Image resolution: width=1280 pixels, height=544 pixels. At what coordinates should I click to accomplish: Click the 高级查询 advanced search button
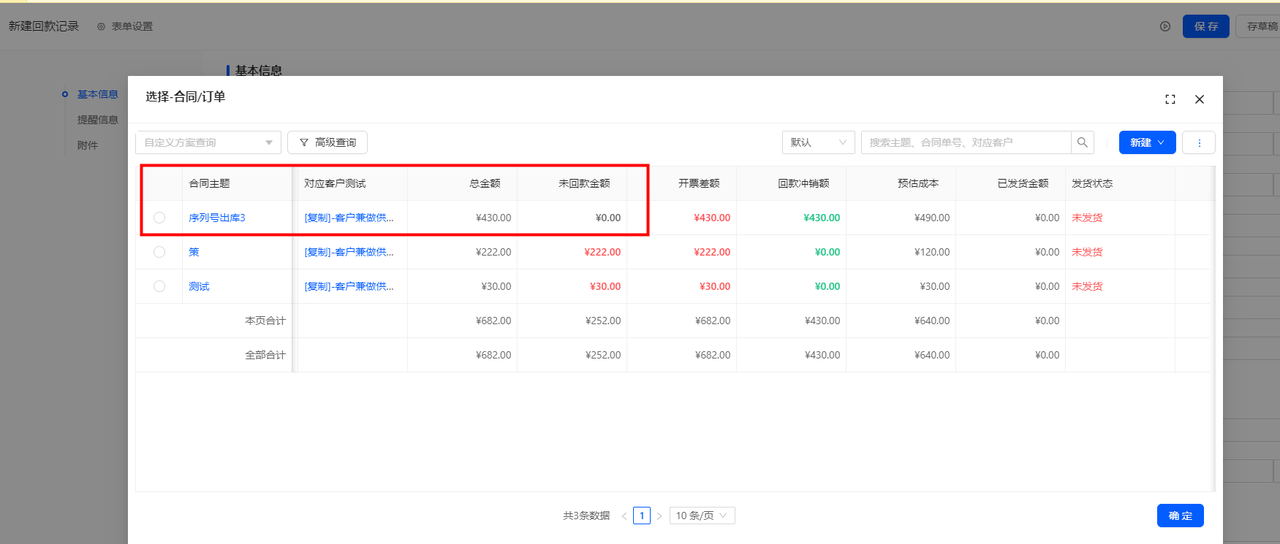tap(327, 143)
